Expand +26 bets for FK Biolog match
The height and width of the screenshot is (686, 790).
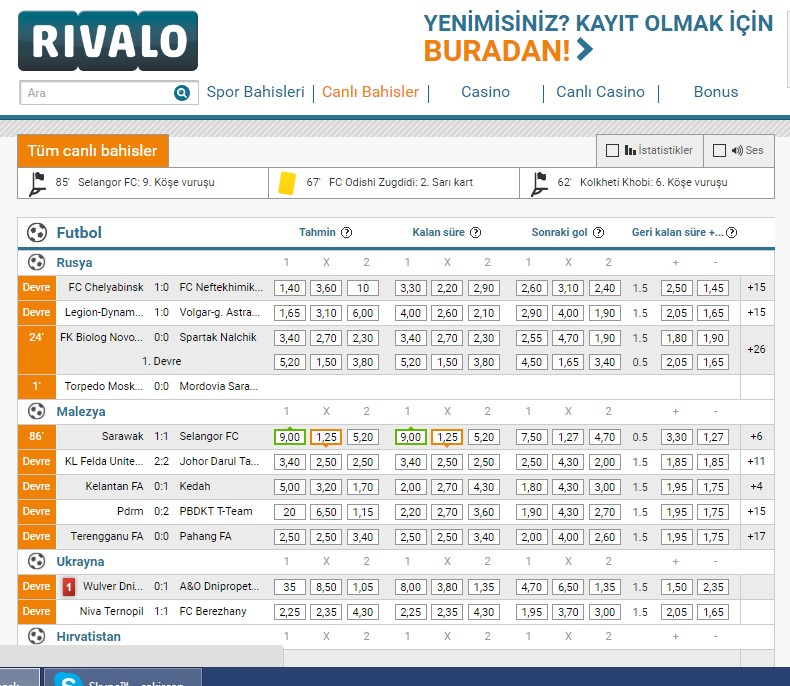click(x=756, y=349)
